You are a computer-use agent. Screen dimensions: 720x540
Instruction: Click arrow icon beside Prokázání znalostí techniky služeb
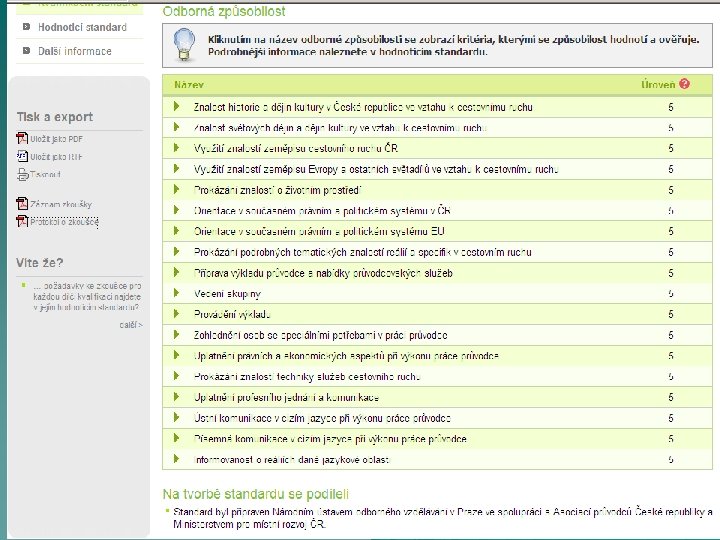pyautogui.click(x=177, y=376)
